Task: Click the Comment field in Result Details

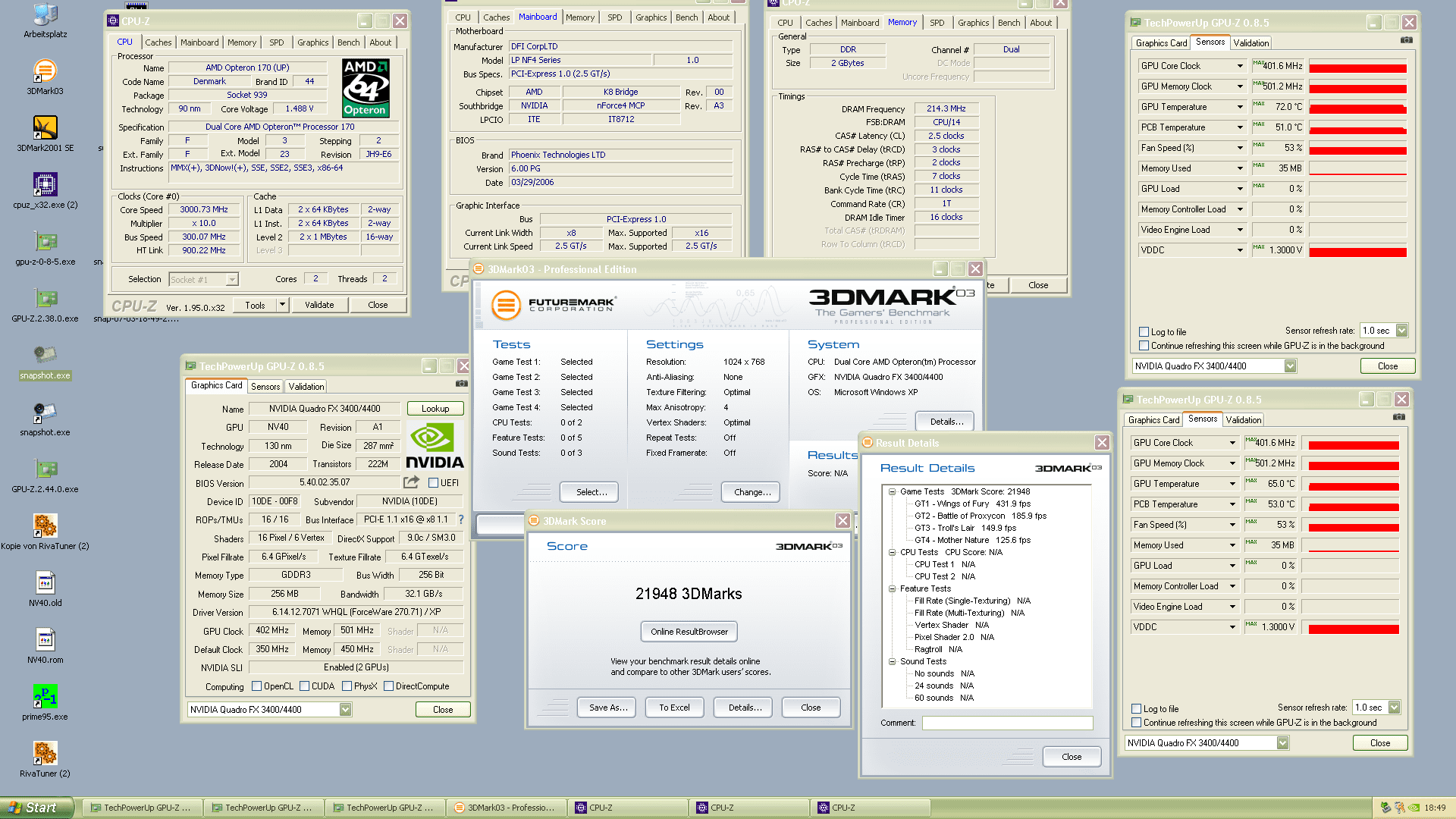Action: (1007, 723)
